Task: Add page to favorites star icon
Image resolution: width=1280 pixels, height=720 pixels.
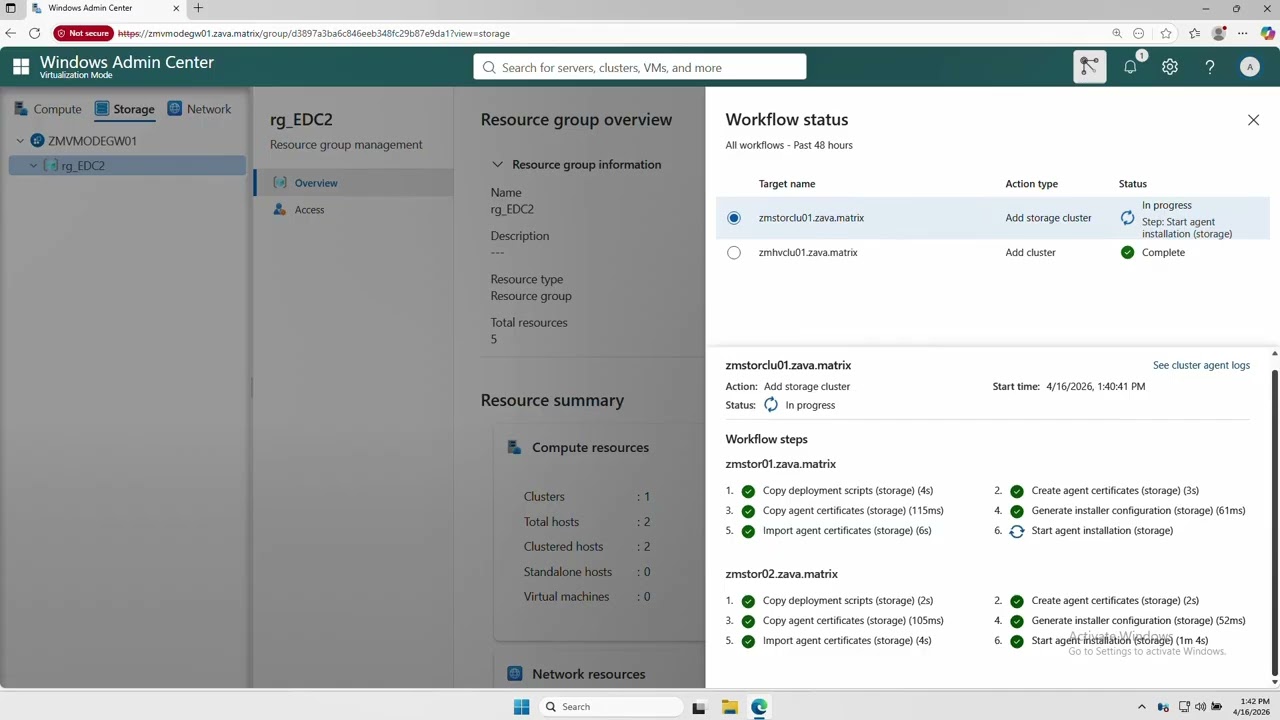Action: [x=1166, y=33]
